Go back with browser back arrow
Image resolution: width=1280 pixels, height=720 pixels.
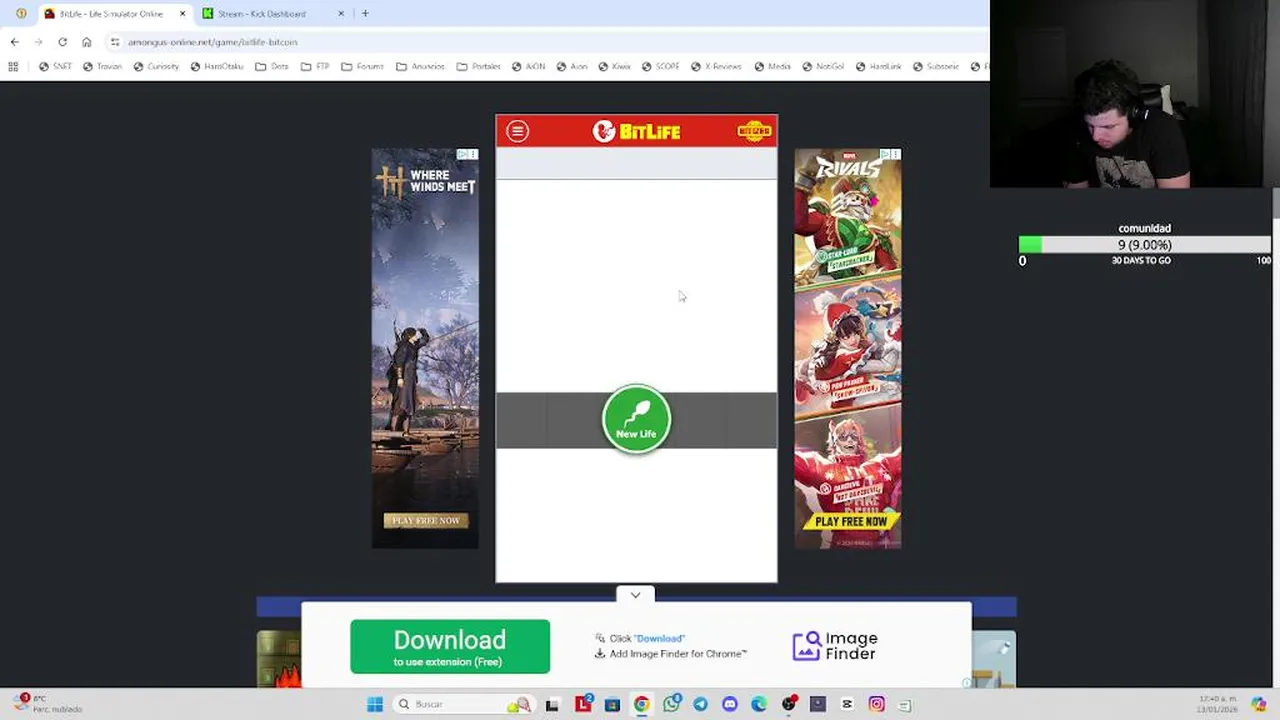coord(14,42)
